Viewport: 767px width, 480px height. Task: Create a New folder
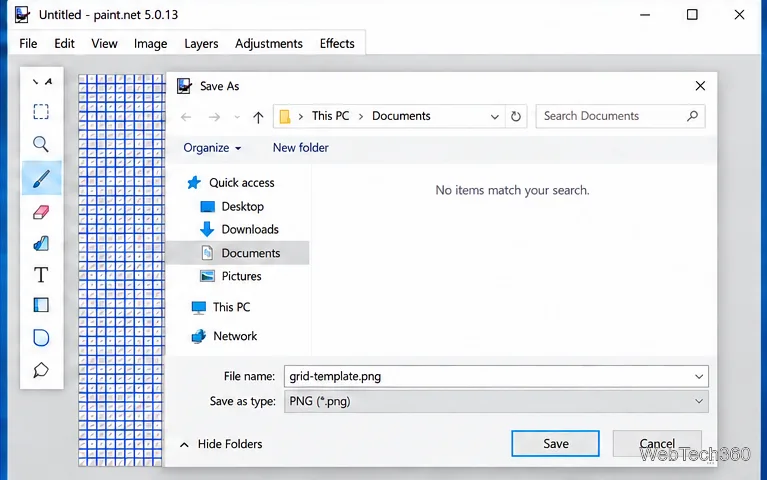pyautogui.click(x=300, y=148)
